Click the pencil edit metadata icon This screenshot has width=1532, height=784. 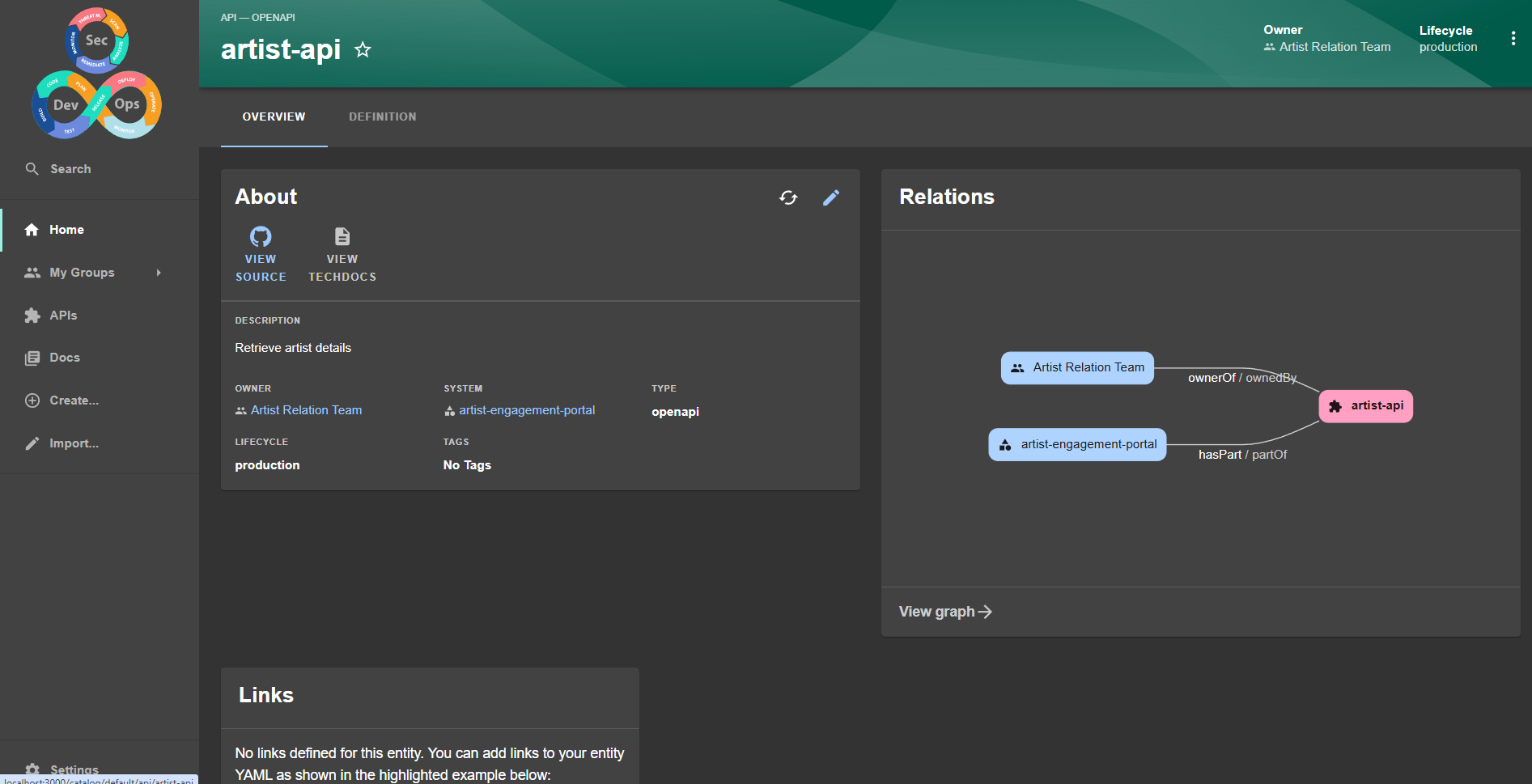click(x=831, y=197)
